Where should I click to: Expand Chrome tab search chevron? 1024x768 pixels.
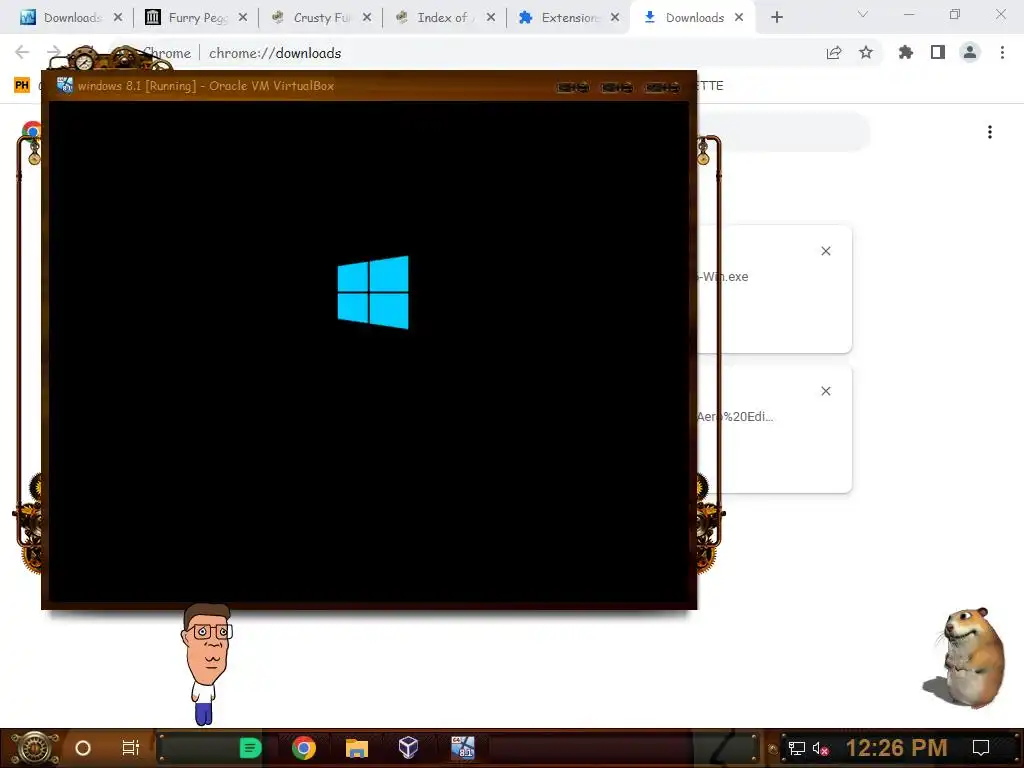pyautogui.click(x=863, y=14)
